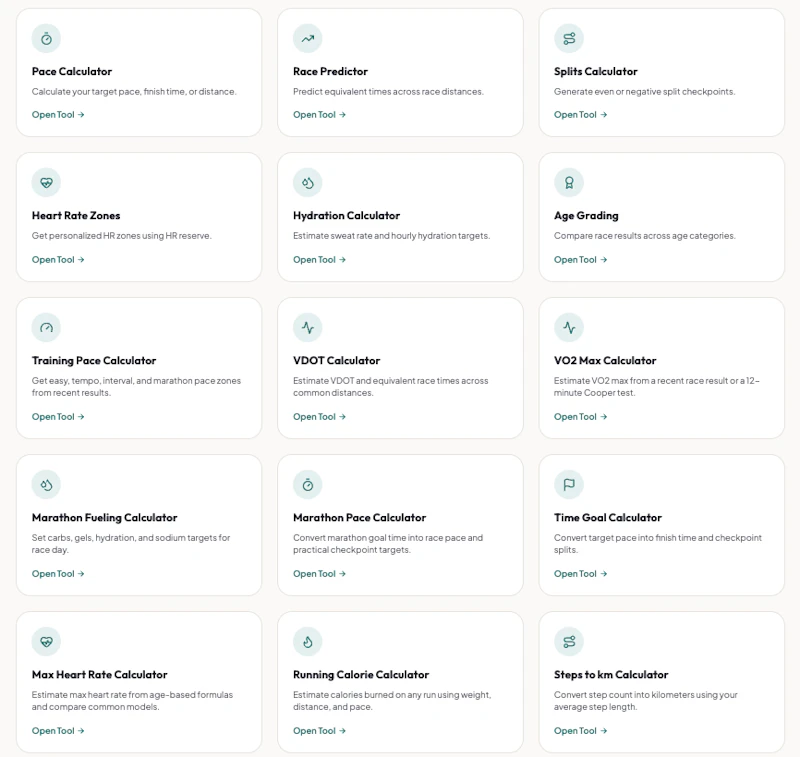The image size is (800, 757).
Task: Open Tool link for Running Calorie Calculator
Action: (319, 731)
